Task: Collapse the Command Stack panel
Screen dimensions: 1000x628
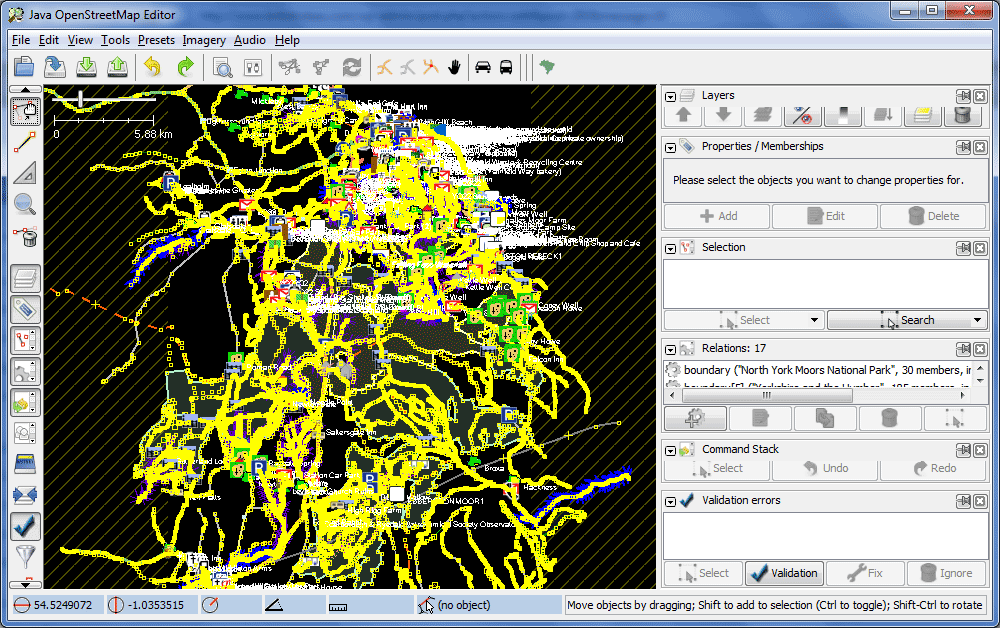Action: [x=670, y=451]
